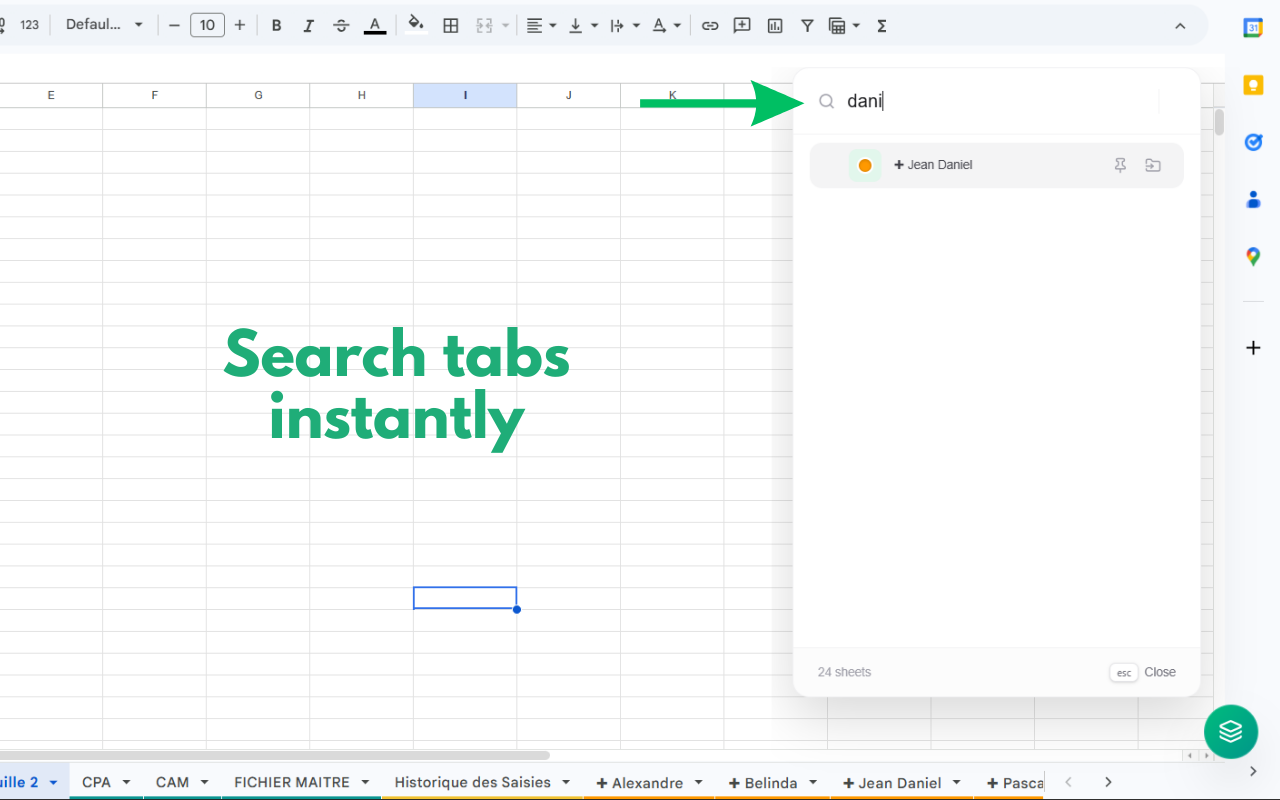Open the functions menu via the sigma icon
This screenshot has width=1280, height=800.
pyautogui.click(x=881, y=25)
